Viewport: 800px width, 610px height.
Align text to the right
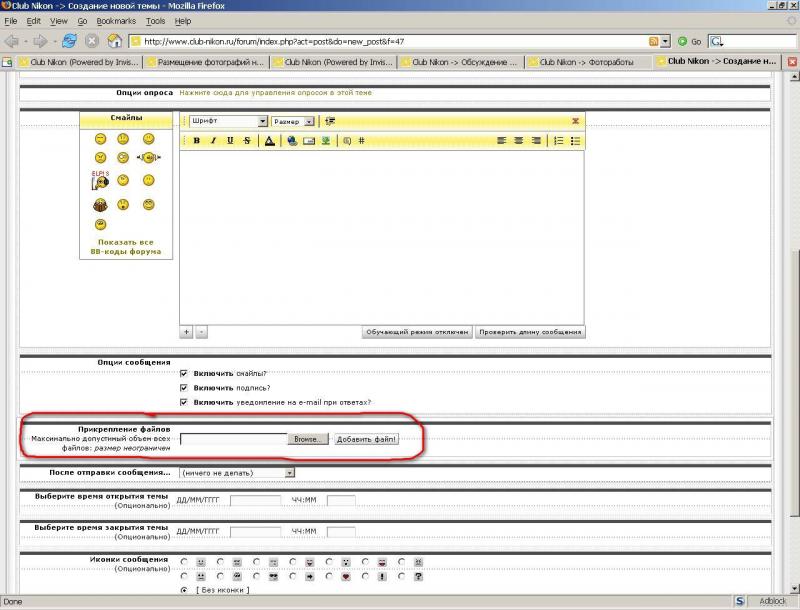[x=536, y=141]
